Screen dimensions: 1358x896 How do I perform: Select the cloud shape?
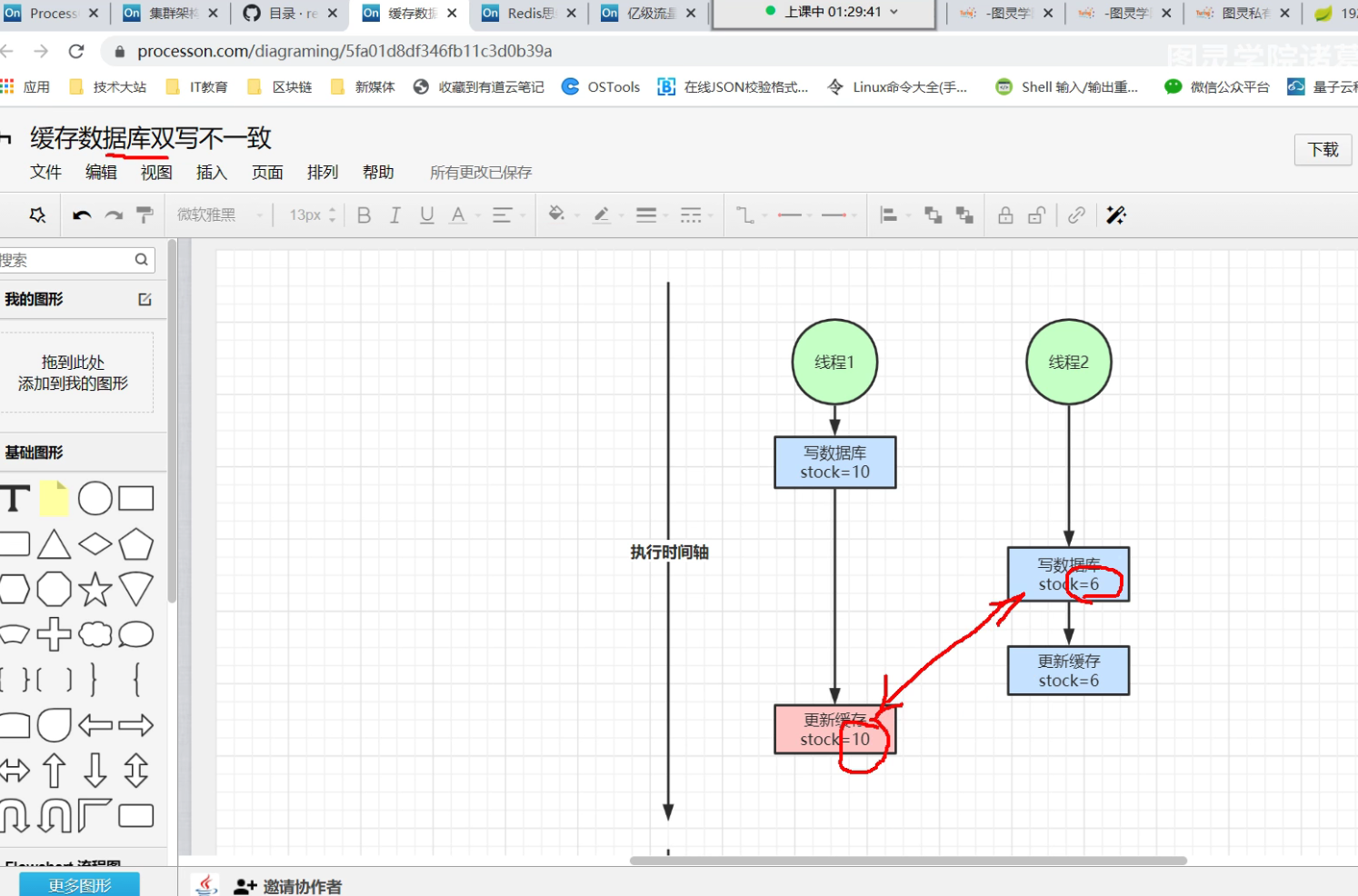(95, 634)
